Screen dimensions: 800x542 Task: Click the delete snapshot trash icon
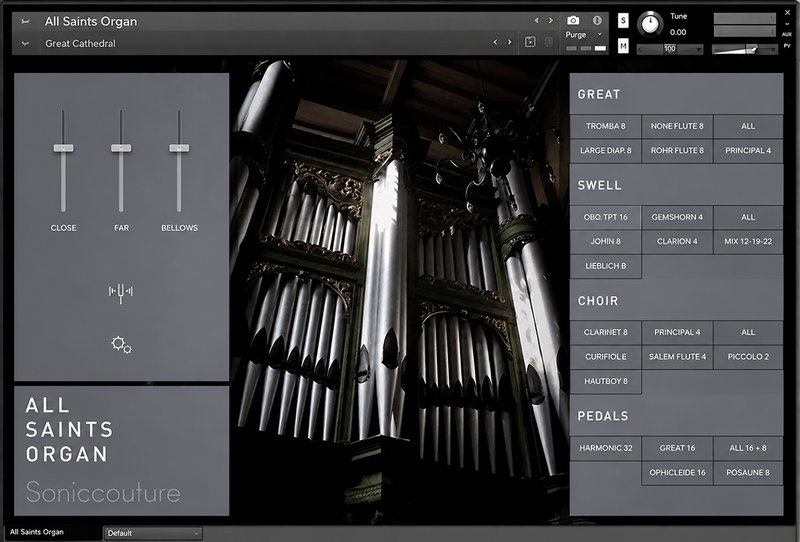click(x=548, y=42)
